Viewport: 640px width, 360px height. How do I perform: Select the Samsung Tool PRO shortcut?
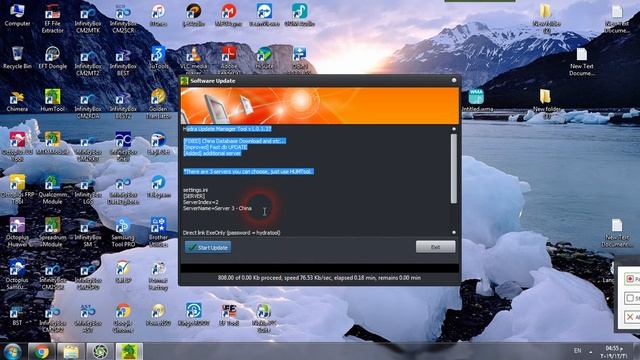click(123, 231)
